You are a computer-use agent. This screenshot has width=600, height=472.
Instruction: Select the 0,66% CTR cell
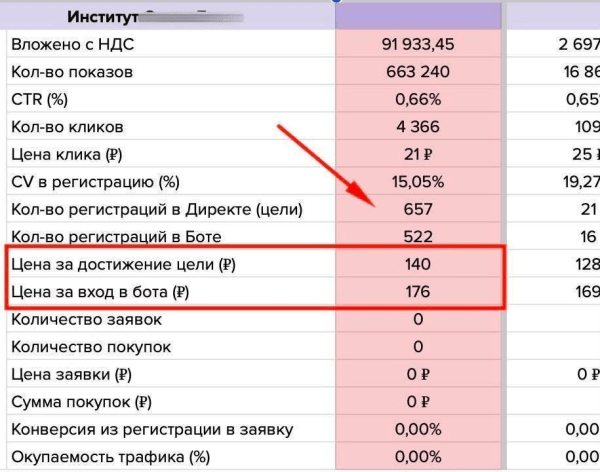417,99
